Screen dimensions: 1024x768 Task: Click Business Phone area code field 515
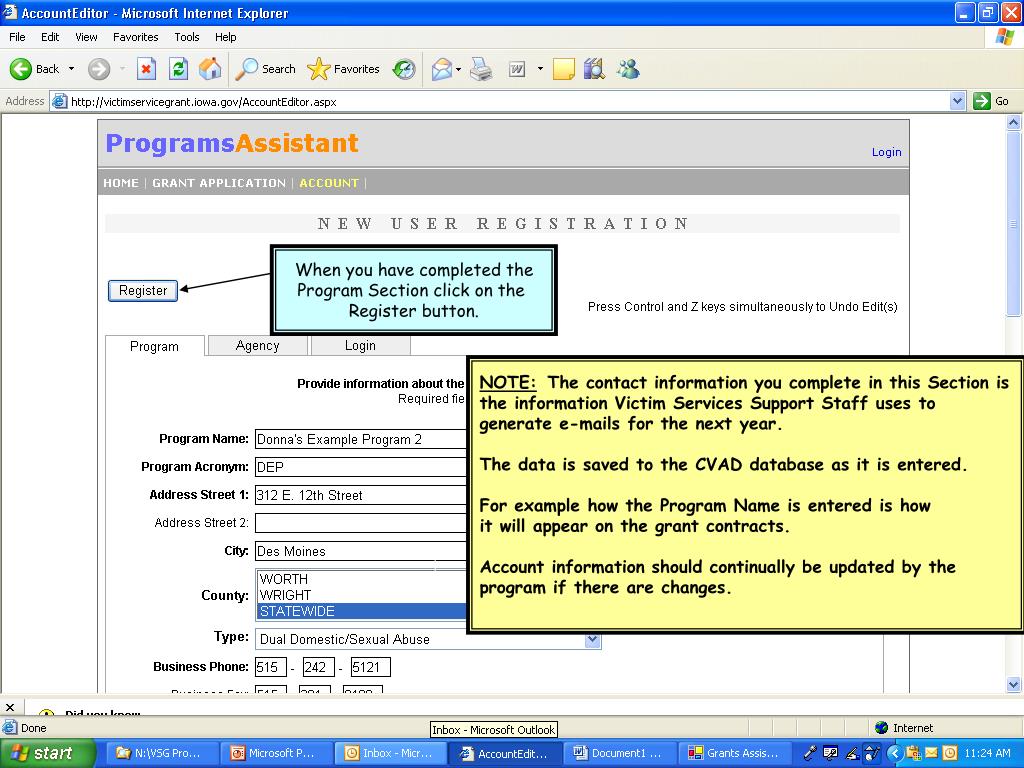(x=271, y=667)
